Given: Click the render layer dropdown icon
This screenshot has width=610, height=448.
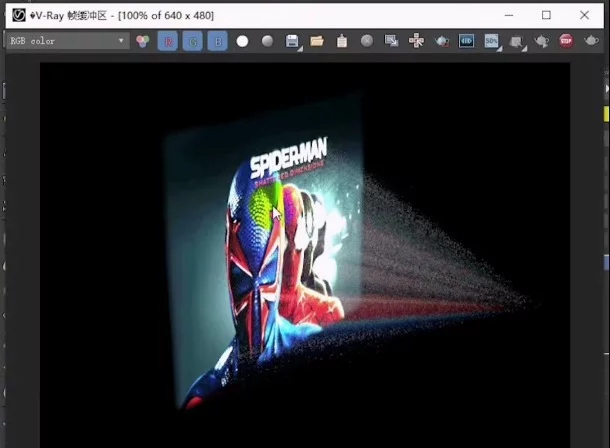Looking at the screenshot, I should [517, 42].
